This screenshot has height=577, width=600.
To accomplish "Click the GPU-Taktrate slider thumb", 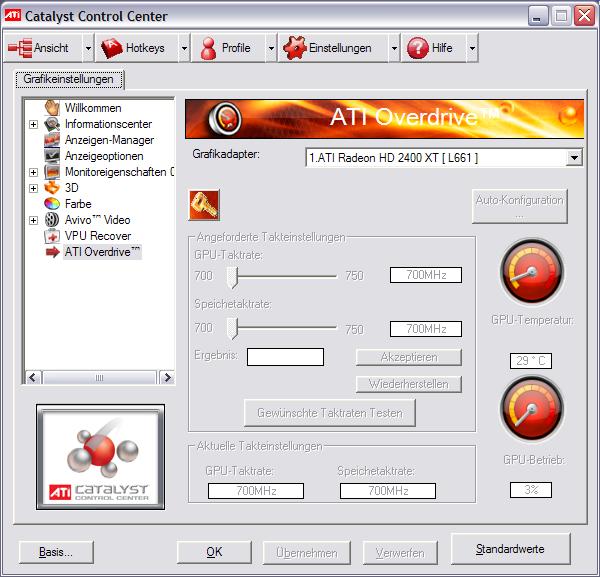I will [x=232, y=277].
